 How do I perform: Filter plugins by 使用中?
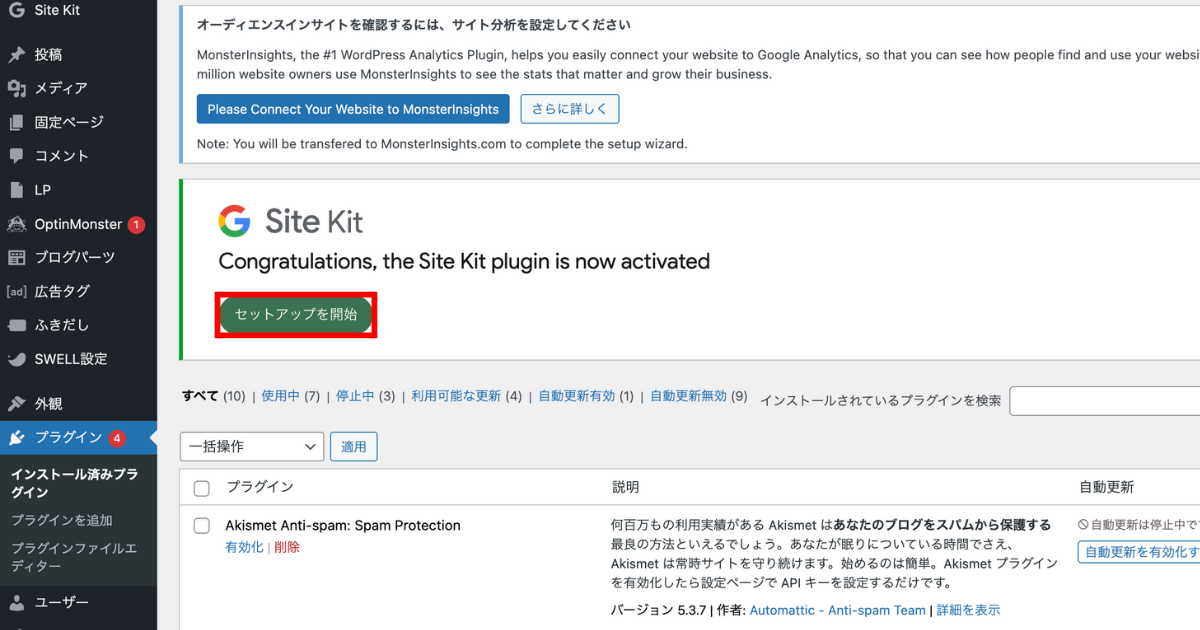(x=281, y=396)
